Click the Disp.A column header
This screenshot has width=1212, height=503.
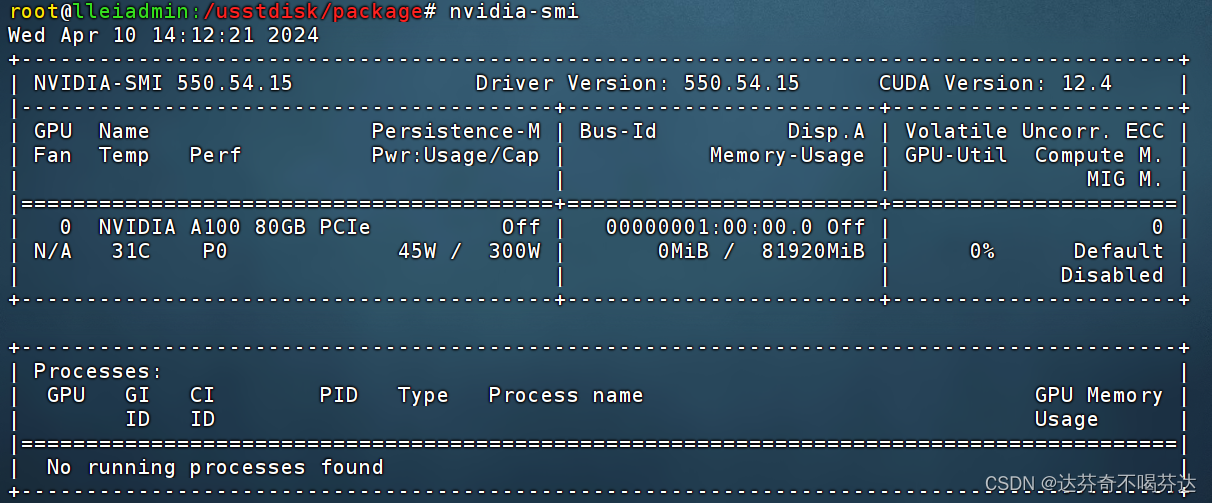point(826,131)
